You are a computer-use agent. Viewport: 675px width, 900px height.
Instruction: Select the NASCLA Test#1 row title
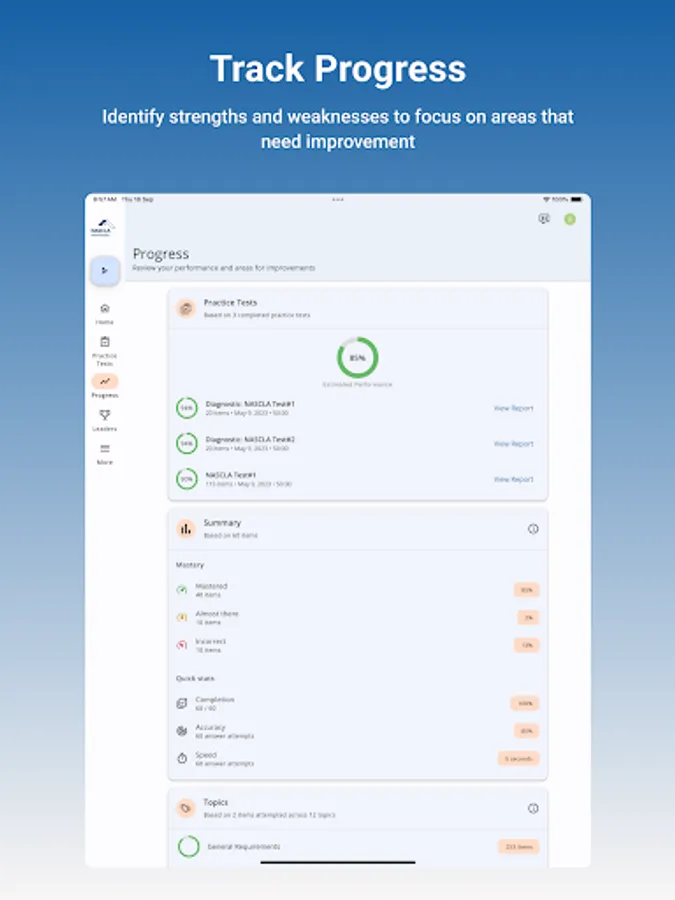coord(231,475)
